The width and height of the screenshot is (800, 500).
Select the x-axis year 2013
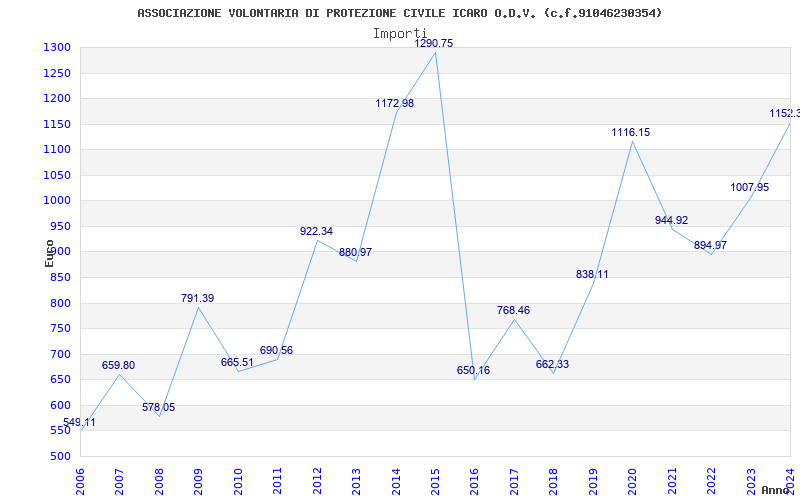pos(356,481)
